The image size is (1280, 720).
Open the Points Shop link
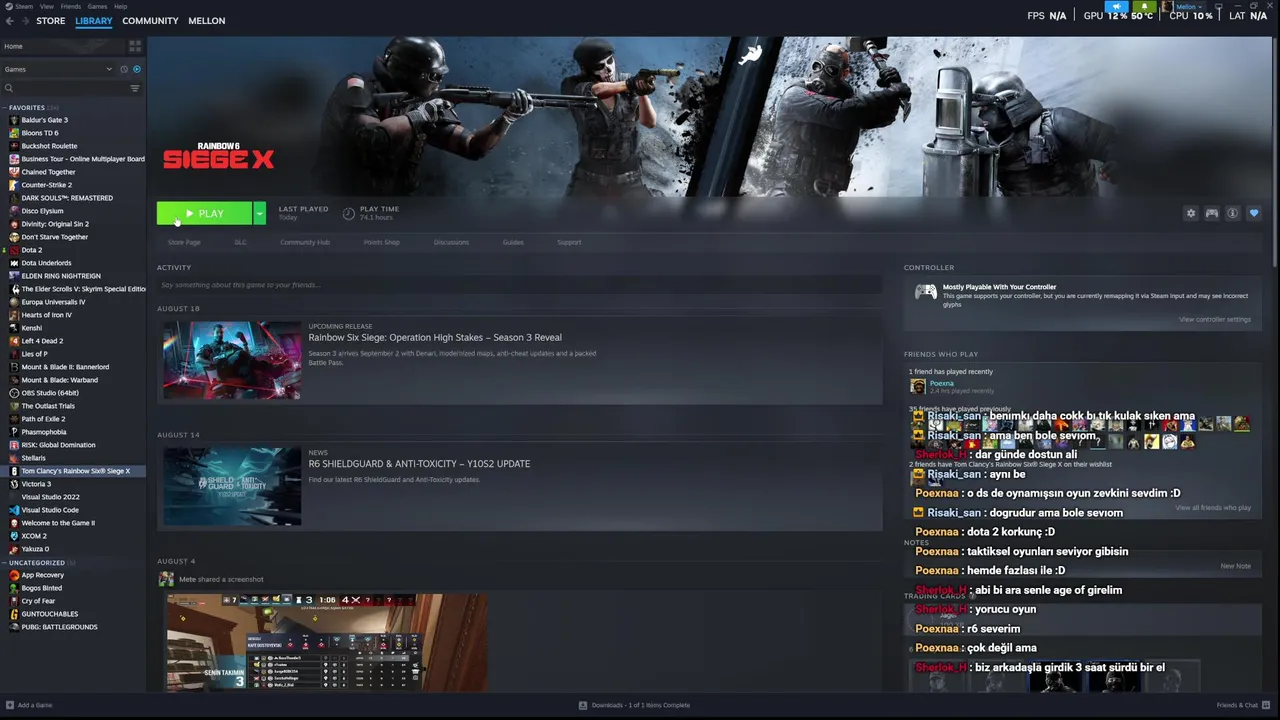pos(381,242)
